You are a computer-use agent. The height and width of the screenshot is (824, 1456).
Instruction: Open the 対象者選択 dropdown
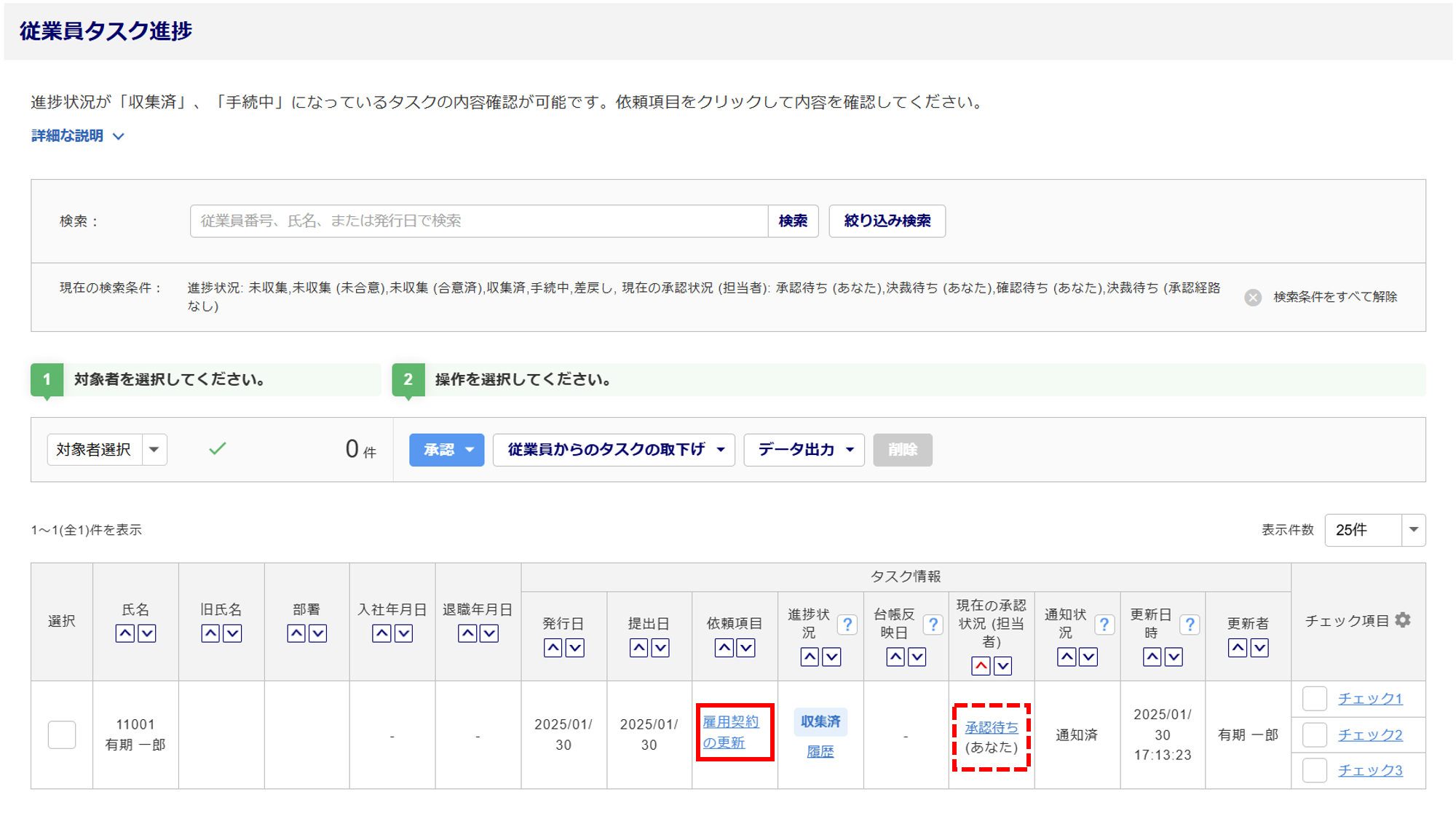107,450
